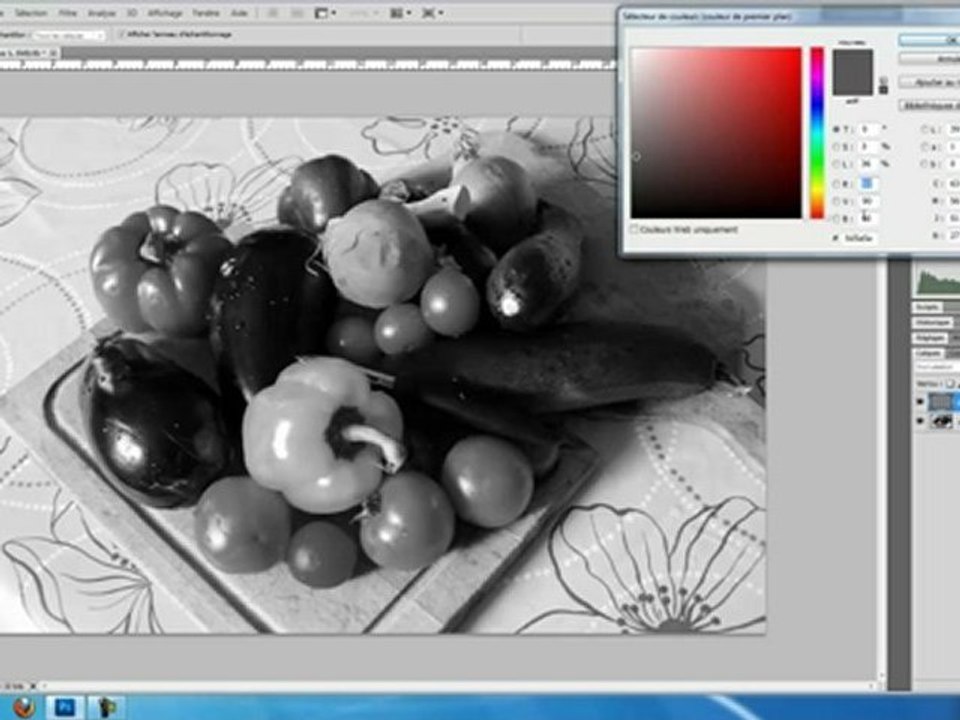Click the new color preview swatch
960x720 pixels.
[x=852, y=61]
